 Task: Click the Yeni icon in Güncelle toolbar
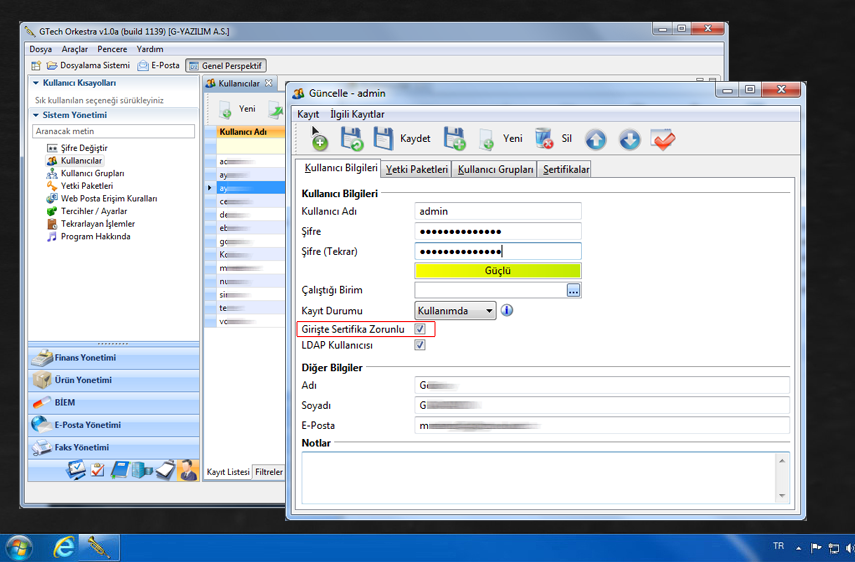(487, 139)
